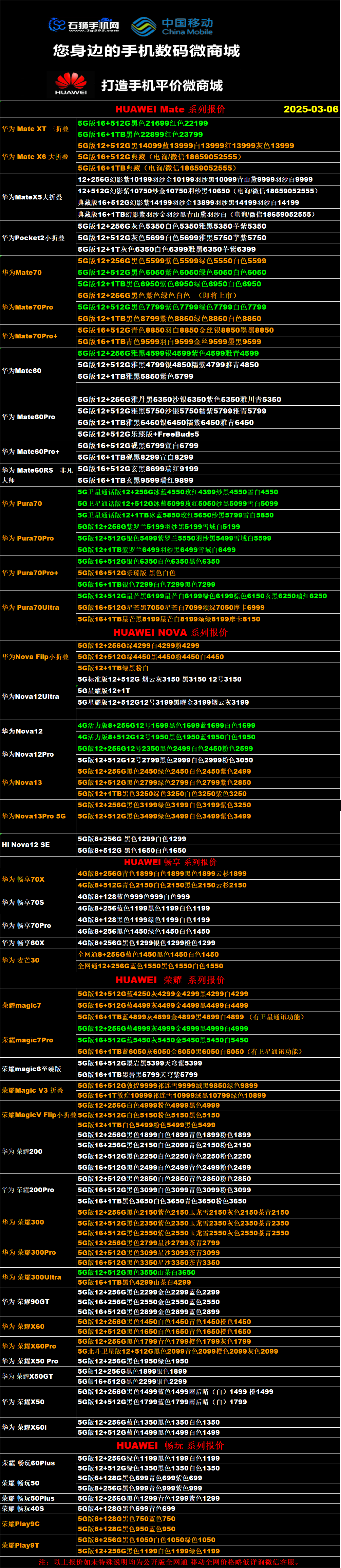Select the 荣耀Play9T model cell

click(x=38, y=1545)
